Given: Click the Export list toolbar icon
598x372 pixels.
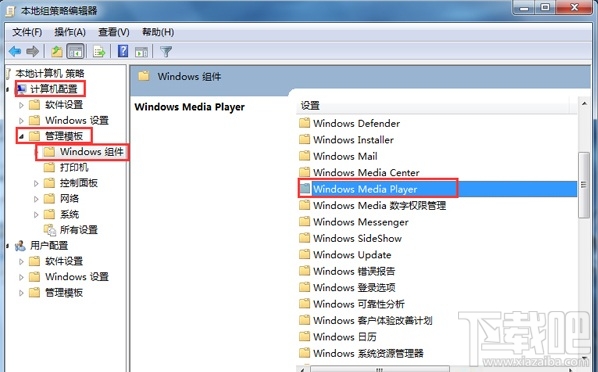Looking at the screenshot, I should 99,51.
